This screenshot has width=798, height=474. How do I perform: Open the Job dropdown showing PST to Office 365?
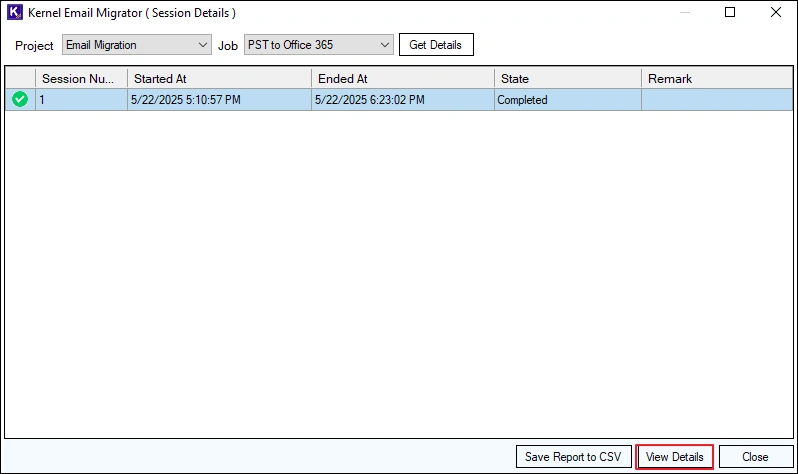319,45
